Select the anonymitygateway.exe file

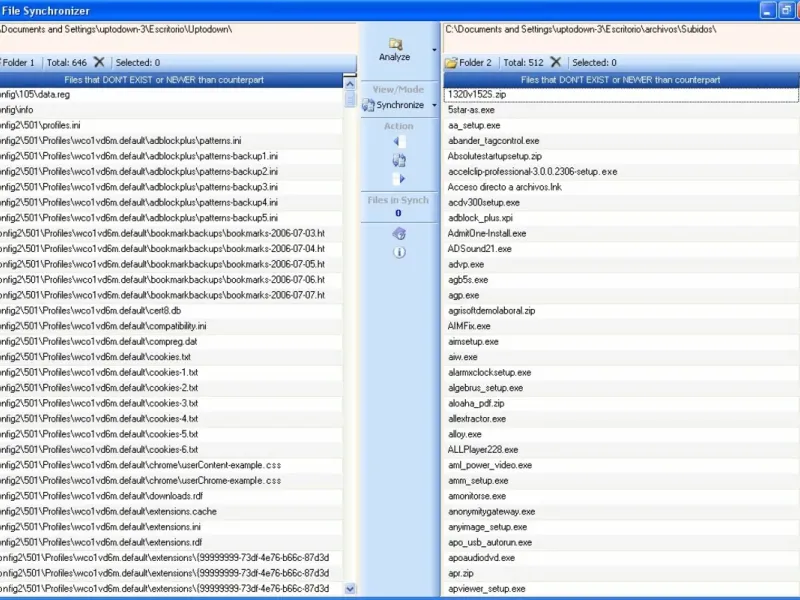pos(621,511)
